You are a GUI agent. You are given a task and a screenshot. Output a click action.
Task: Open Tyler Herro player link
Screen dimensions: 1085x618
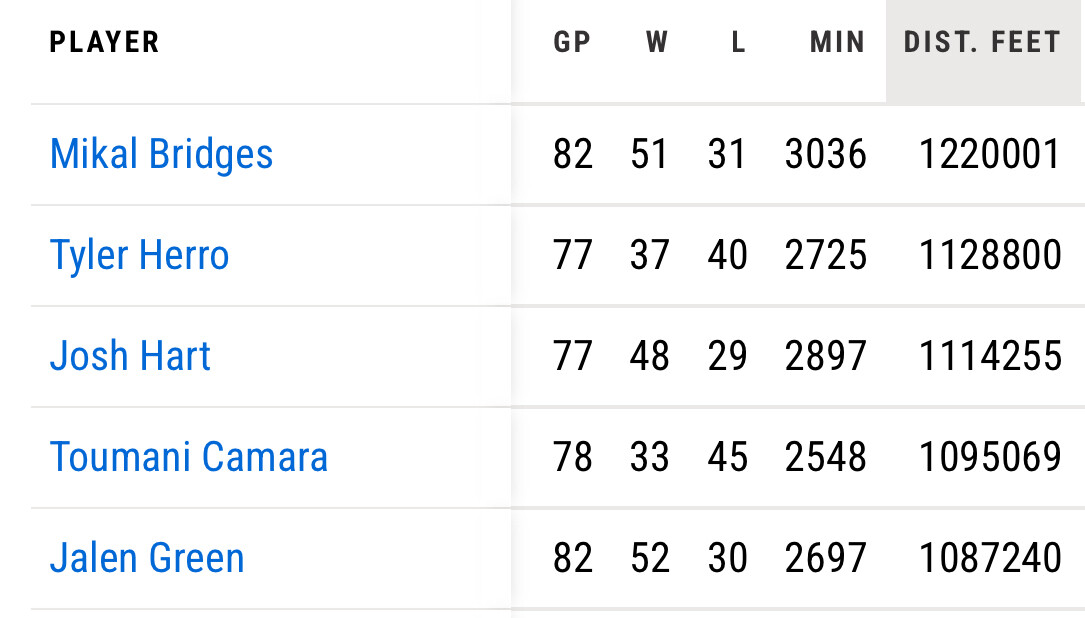coord(139,255)
